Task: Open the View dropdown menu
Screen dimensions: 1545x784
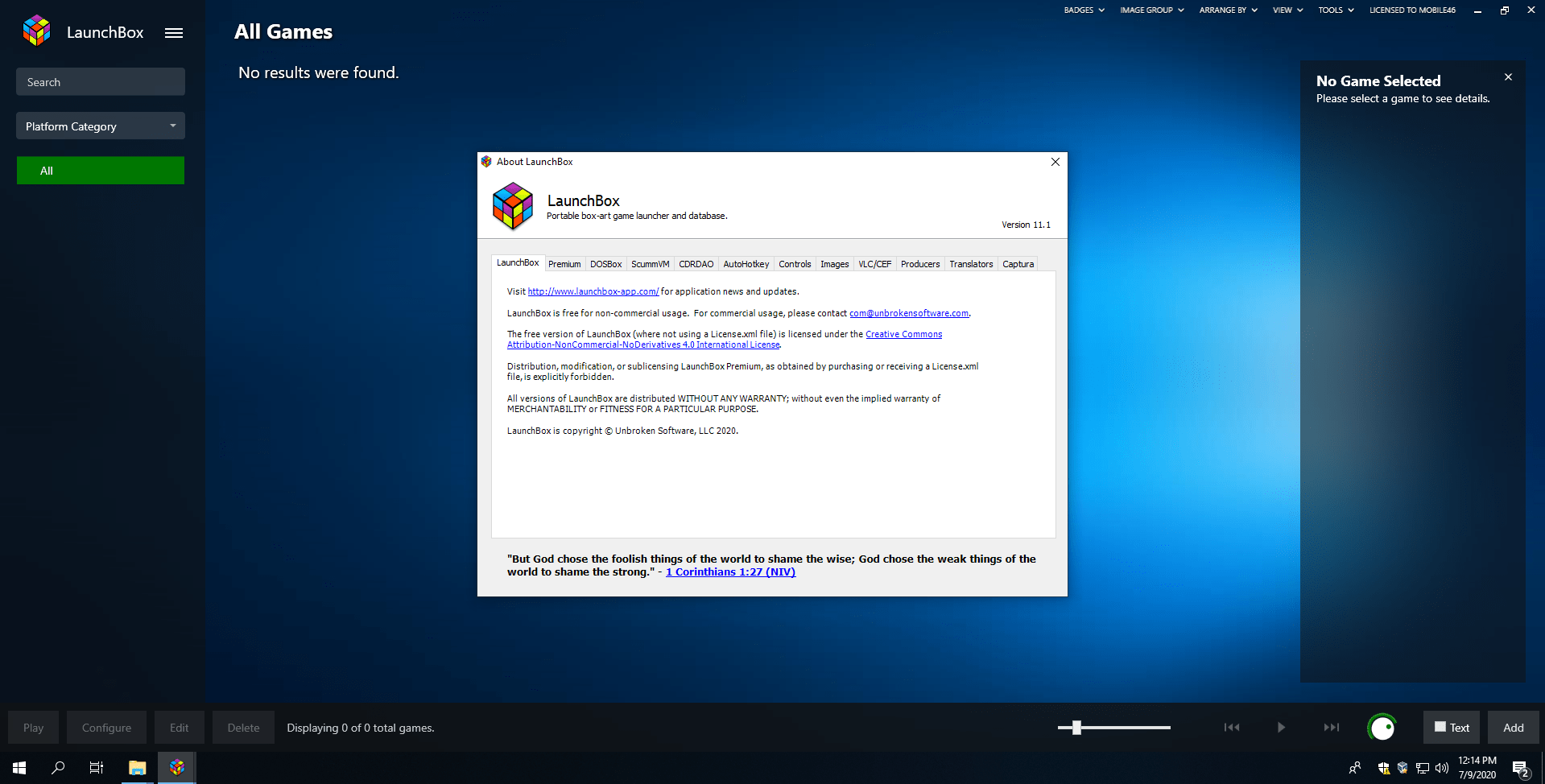Action: (1287, 10)
